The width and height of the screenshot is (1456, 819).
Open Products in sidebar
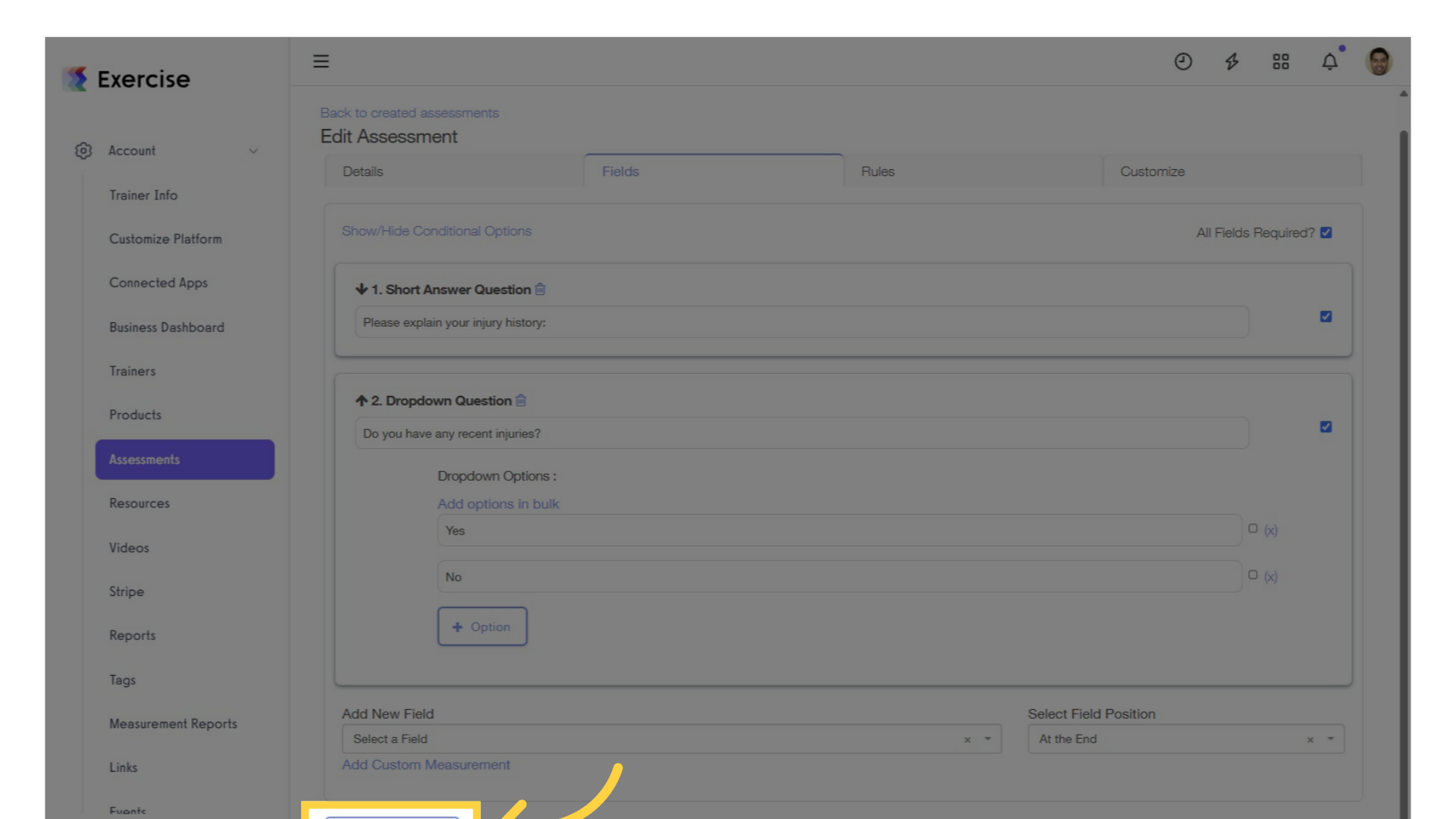point(135,415)
